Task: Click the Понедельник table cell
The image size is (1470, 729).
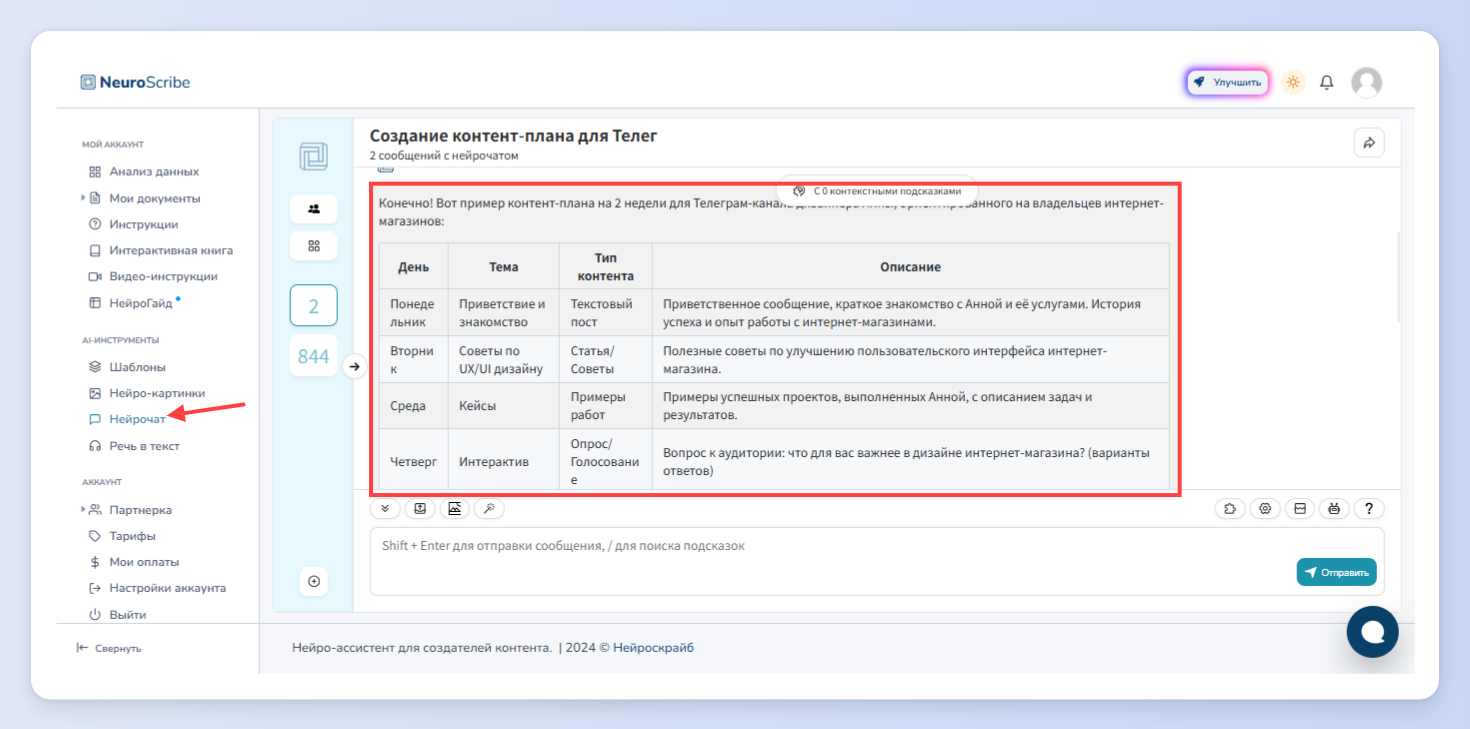Action: pos(413,313)
